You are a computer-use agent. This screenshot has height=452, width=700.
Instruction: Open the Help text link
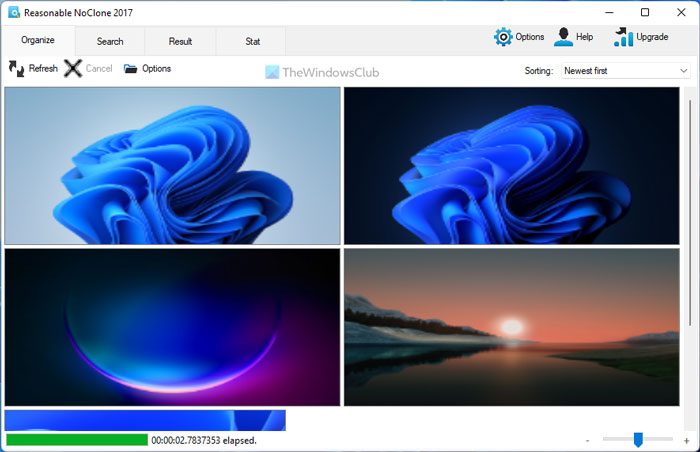coord(584,37)
